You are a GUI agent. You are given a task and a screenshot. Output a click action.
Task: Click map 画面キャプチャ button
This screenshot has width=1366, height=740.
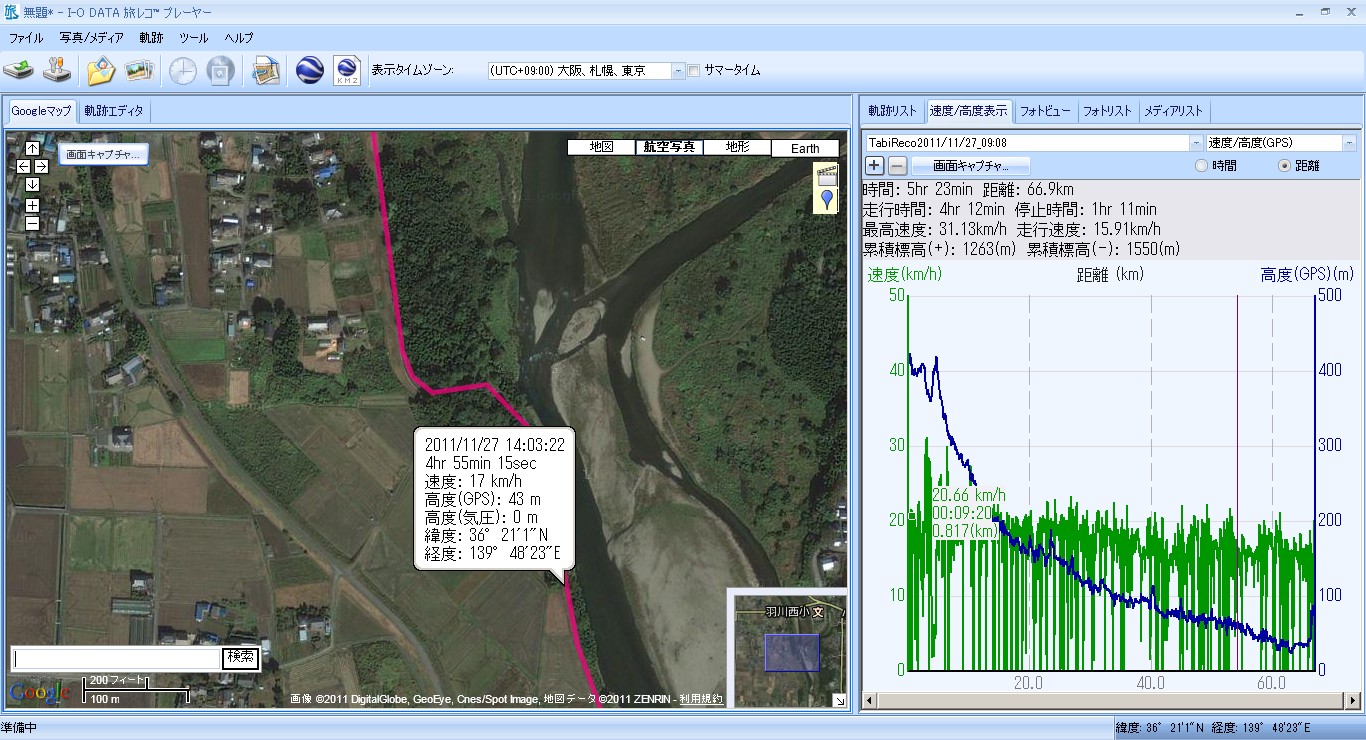103,155
